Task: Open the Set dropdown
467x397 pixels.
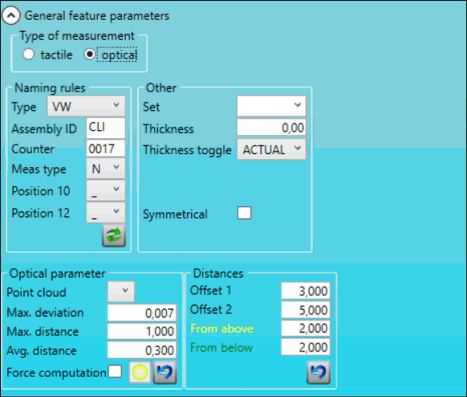Action: (271, 106)
